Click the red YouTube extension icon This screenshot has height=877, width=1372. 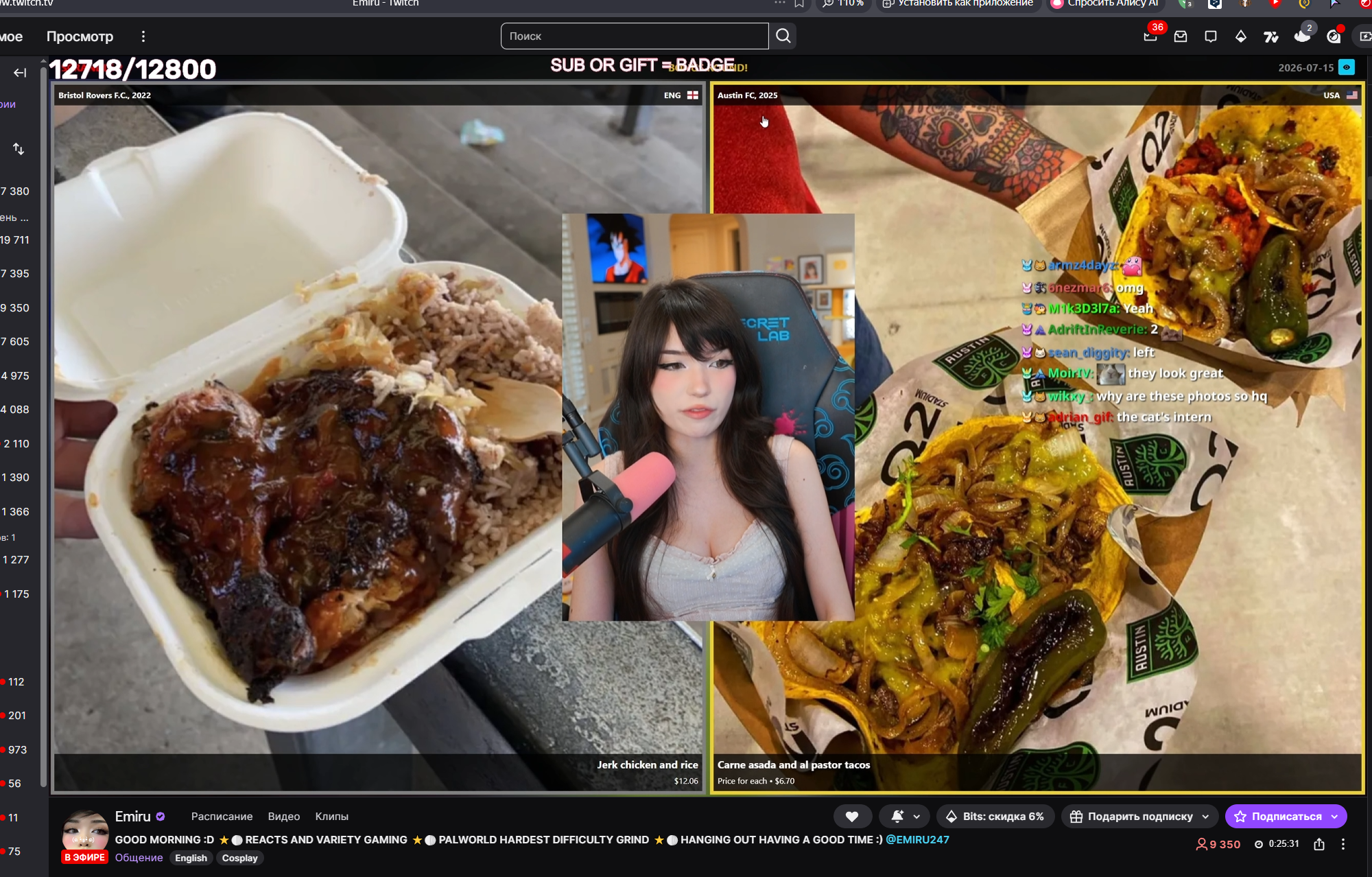(1274, 3)
